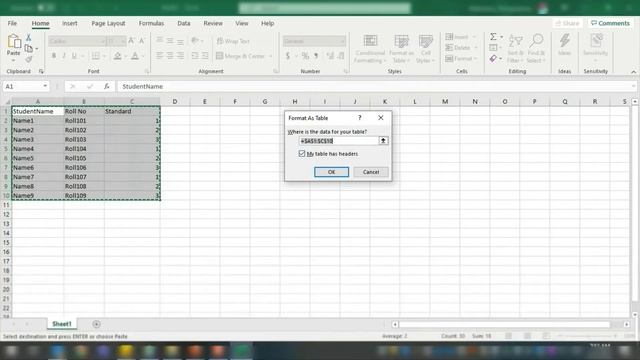Click the Share button

click(567, 23)
